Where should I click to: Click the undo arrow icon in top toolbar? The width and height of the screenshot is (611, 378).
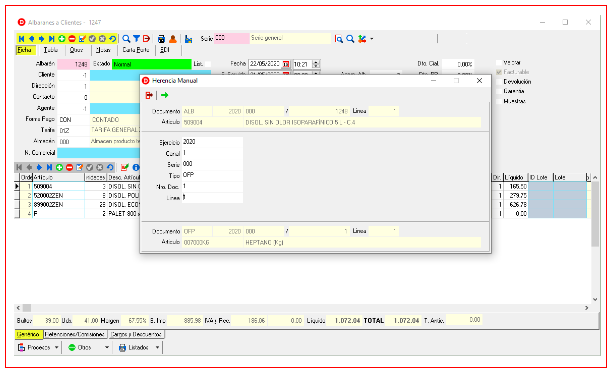click(112, 39)
